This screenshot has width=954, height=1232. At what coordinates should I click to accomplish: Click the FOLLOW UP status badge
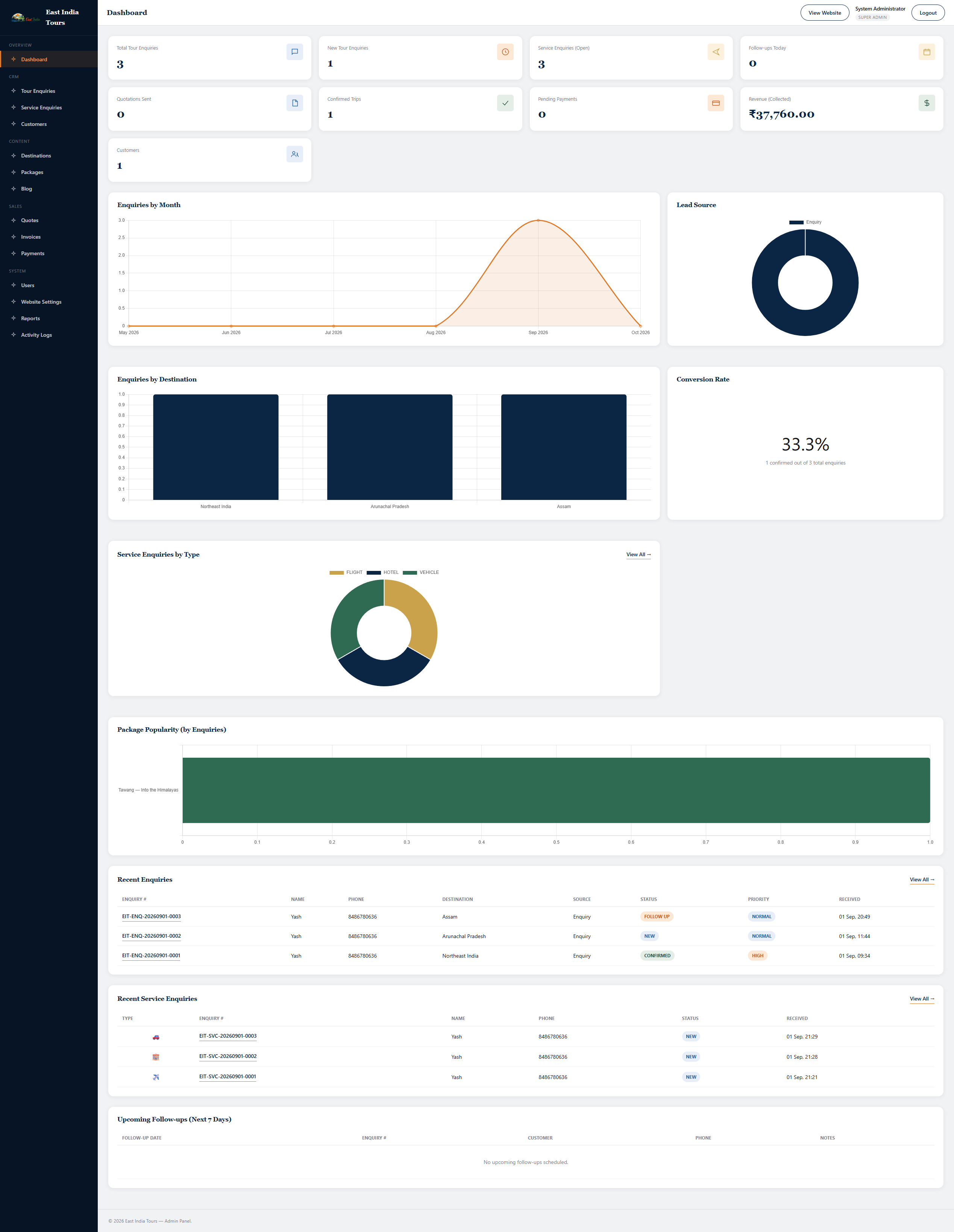click(x=657, y=917)
